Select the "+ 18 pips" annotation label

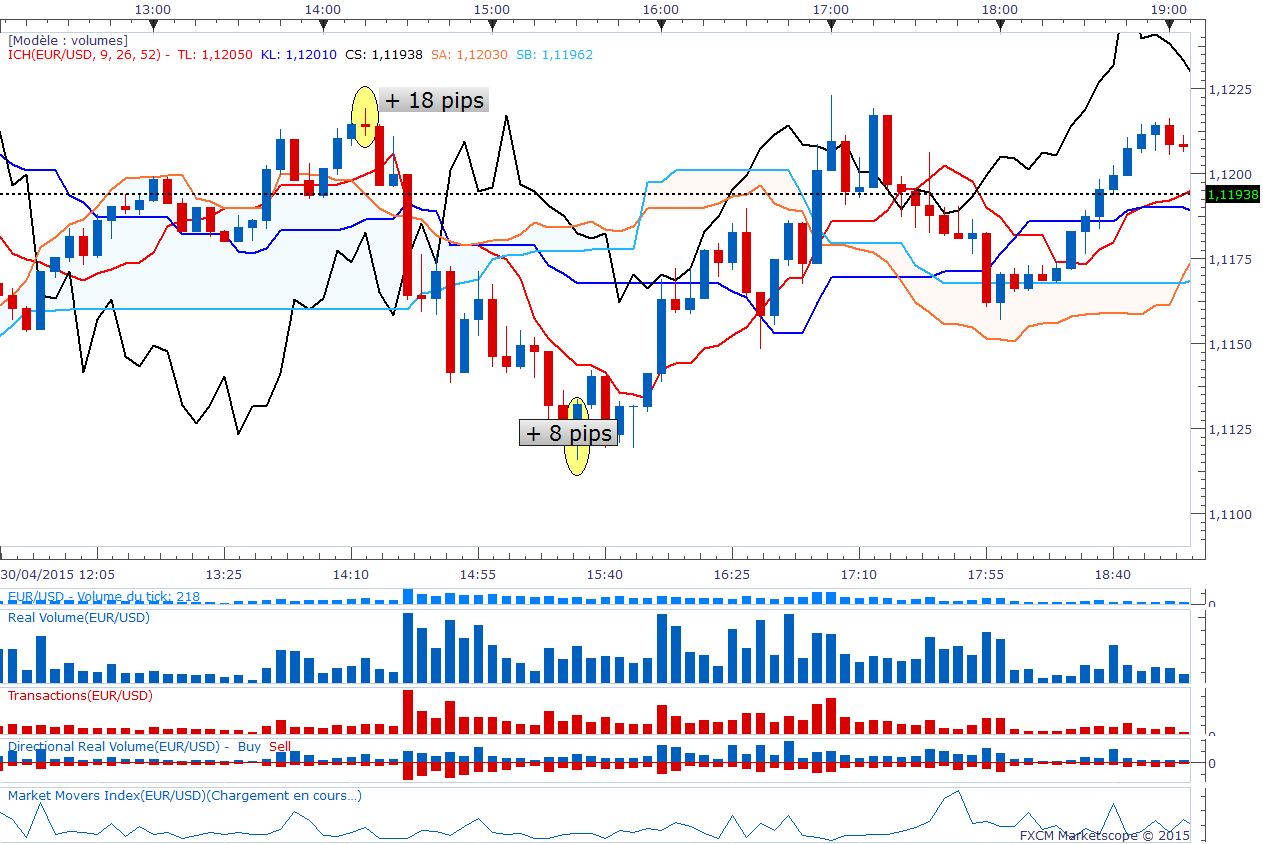point(434,101)
